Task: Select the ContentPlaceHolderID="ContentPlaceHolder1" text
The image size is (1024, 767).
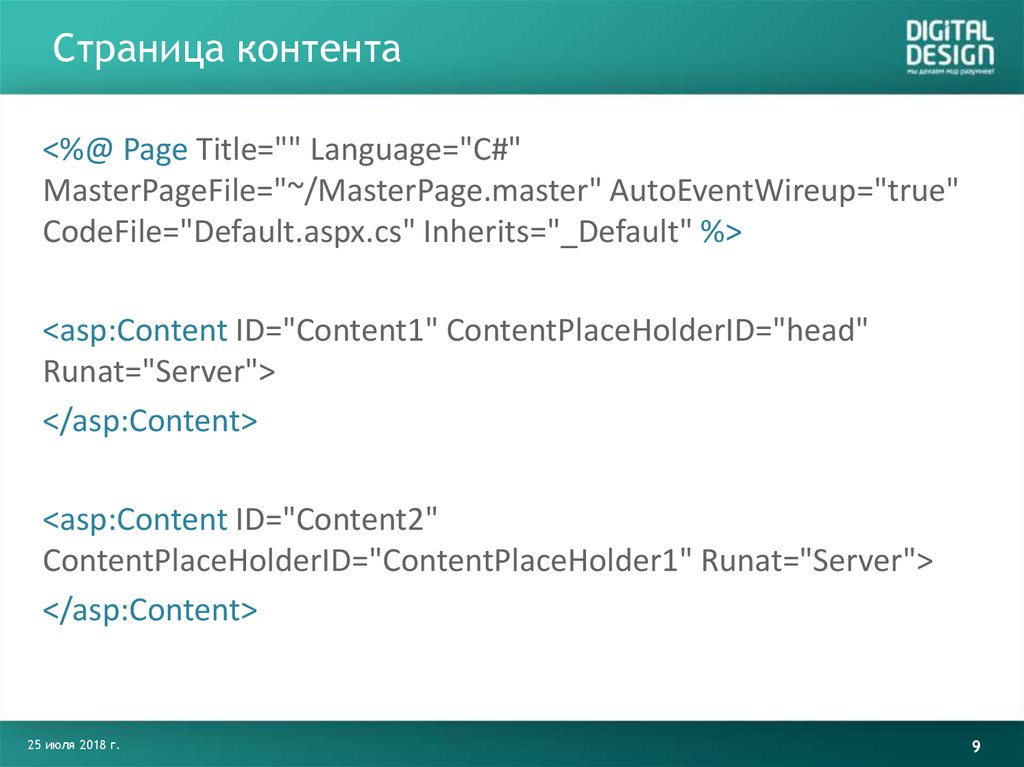Action: click(367, 561)
